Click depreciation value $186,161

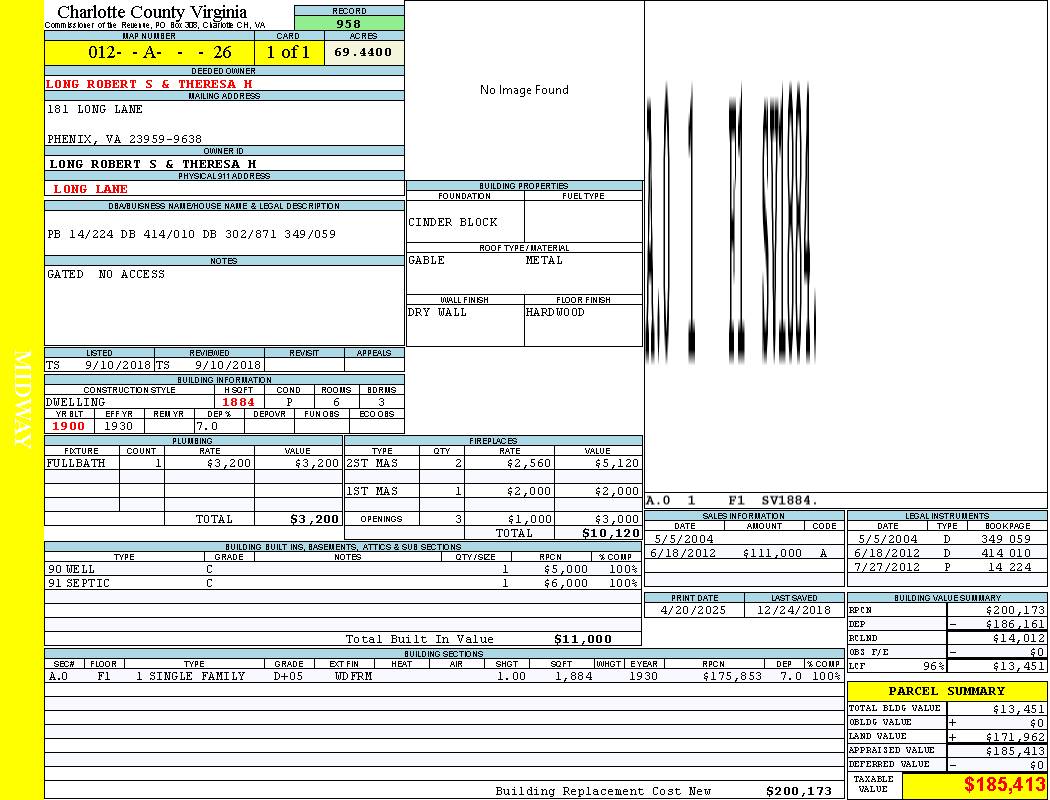click(1015, 624)
